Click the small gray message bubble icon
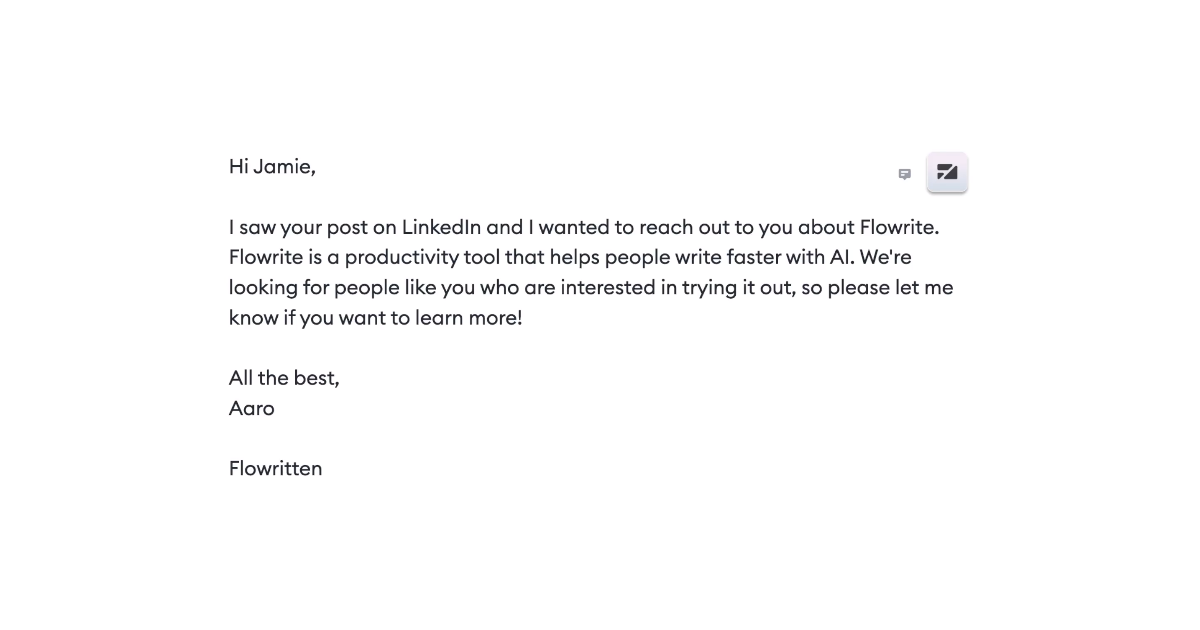The width and height of the screenshot is (1200, 630). tap(904, 174)
